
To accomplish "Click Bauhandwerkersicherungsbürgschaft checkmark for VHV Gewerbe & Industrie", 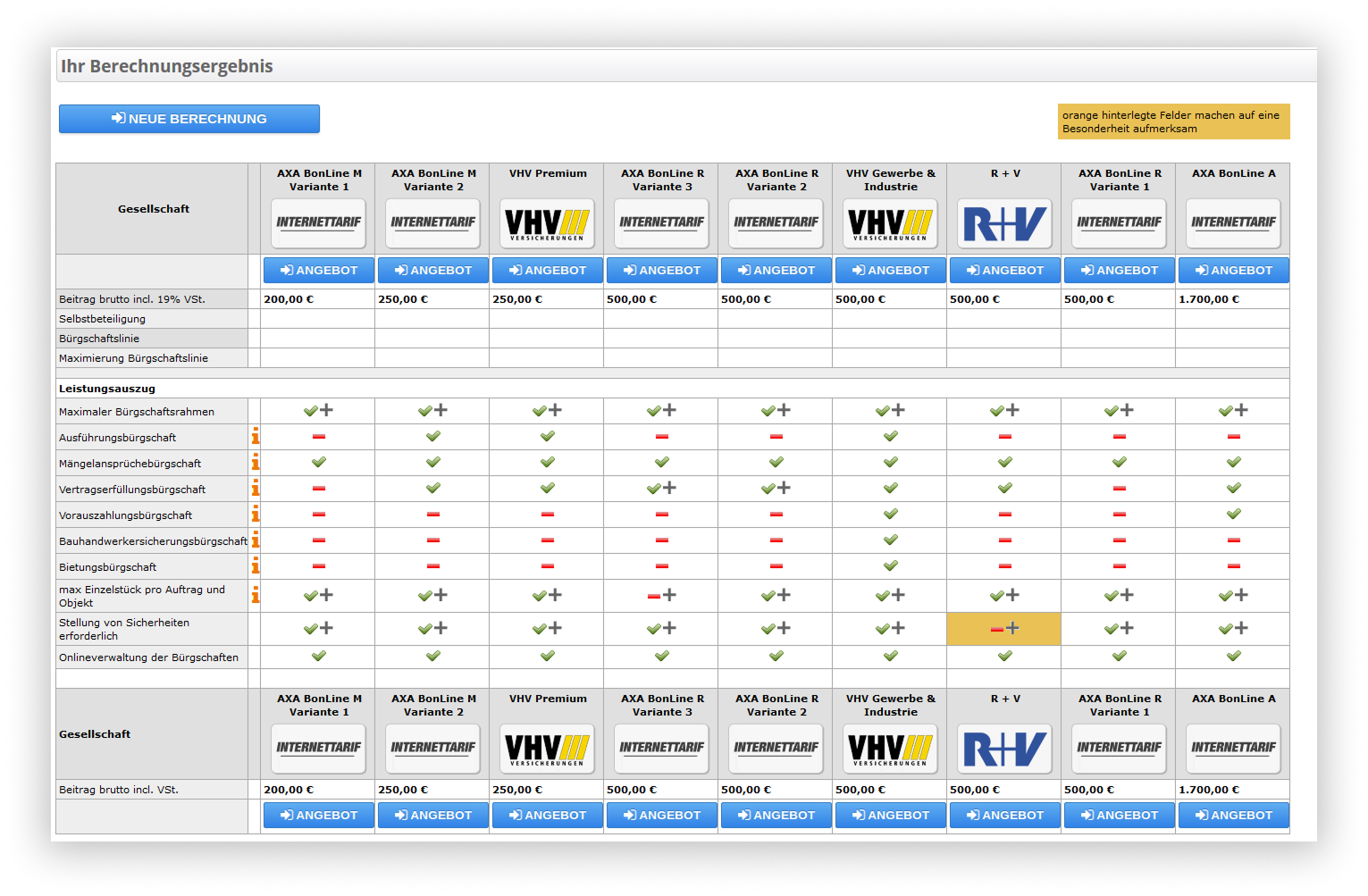I will click(x=891, y=540).
